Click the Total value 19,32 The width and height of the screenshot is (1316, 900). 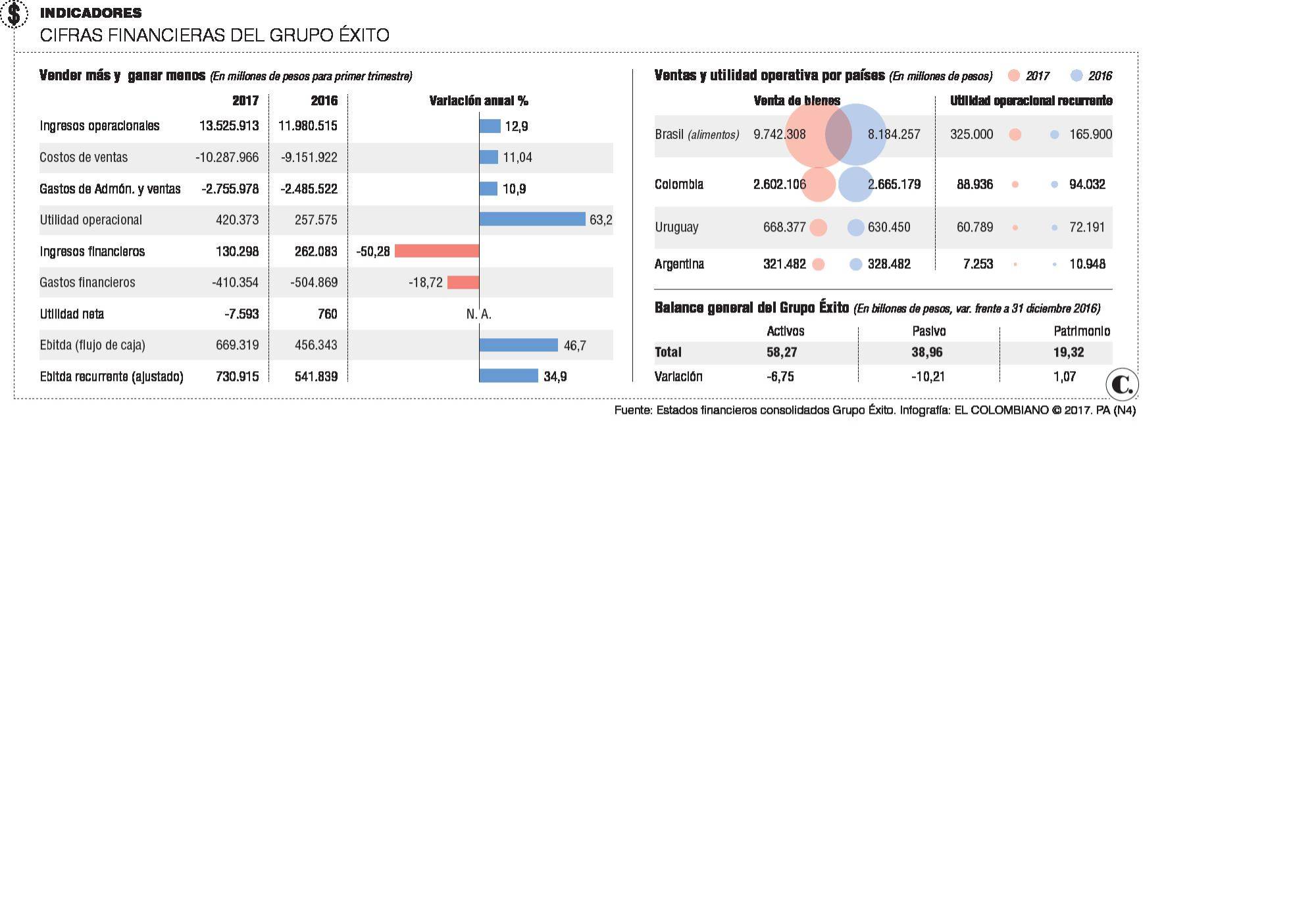click(1069, 352)
